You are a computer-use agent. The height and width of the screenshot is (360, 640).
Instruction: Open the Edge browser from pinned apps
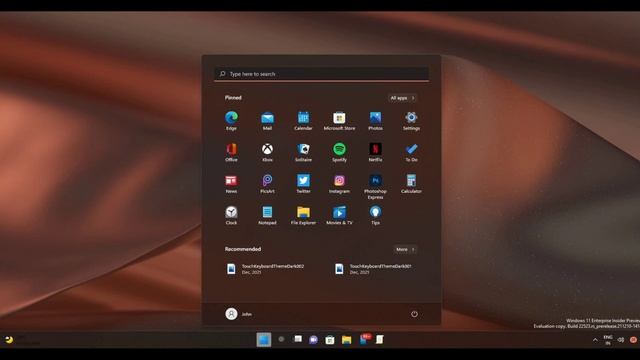(231, 121)
